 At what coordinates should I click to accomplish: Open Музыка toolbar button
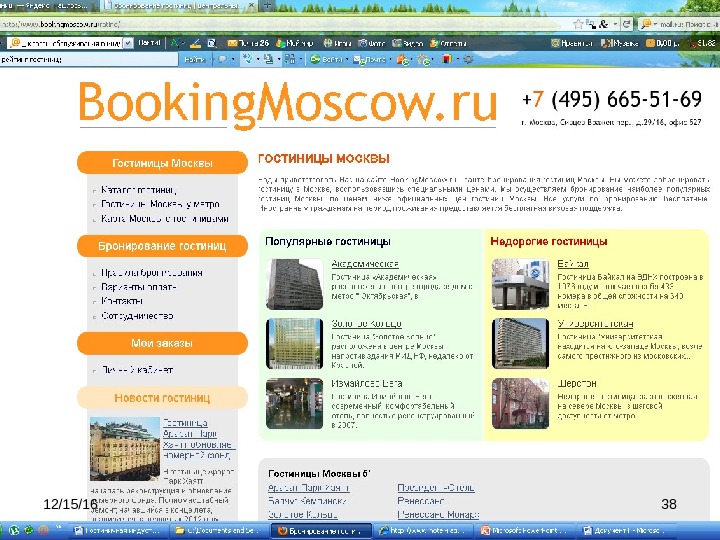coord(620,43)
